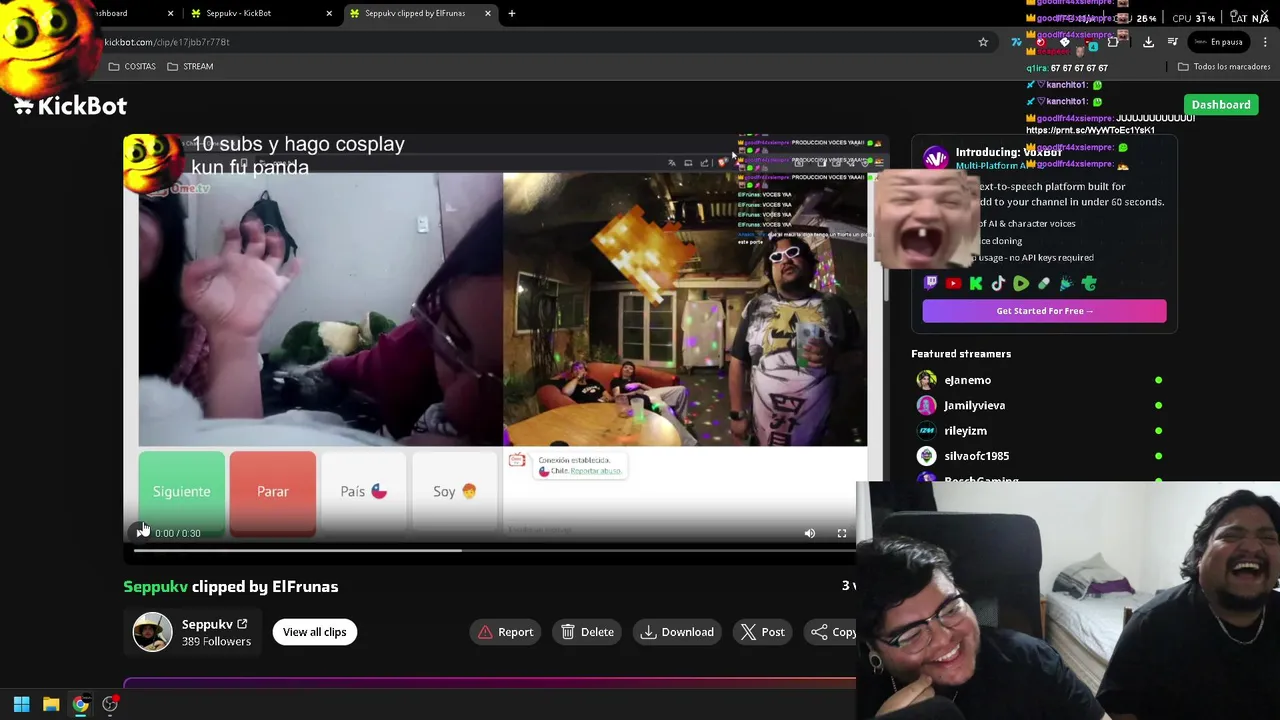
Task: Click eJanemo's avatar
Action: coord(927,380)
